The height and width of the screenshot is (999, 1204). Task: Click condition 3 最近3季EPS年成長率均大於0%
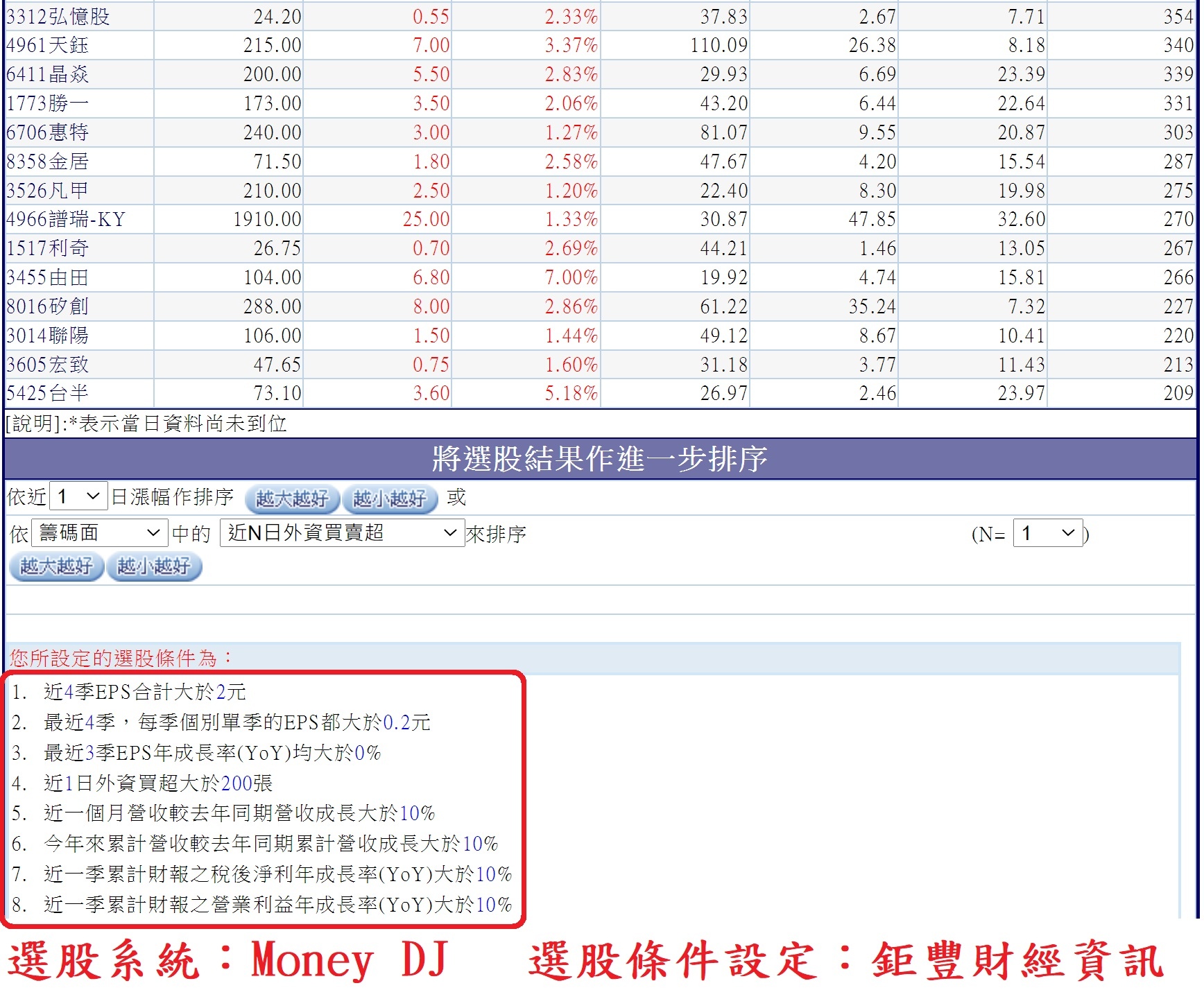click(212, 753)
